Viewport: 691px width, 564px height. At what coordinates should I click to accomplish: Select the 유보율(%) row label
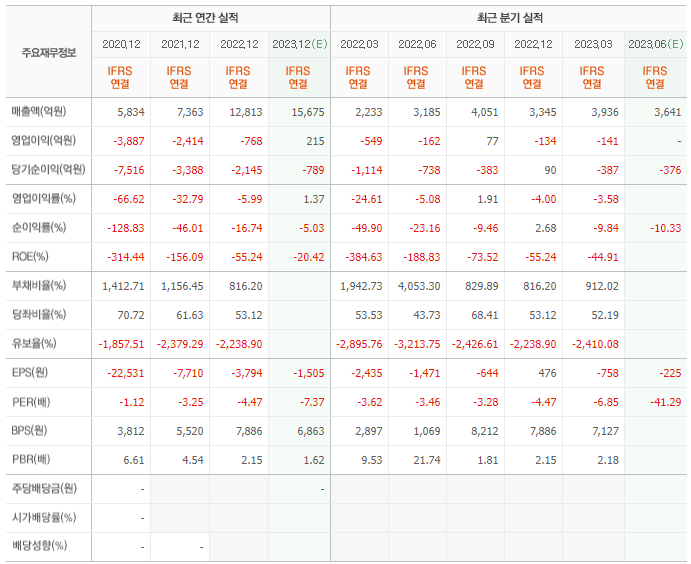click(34, 343)
